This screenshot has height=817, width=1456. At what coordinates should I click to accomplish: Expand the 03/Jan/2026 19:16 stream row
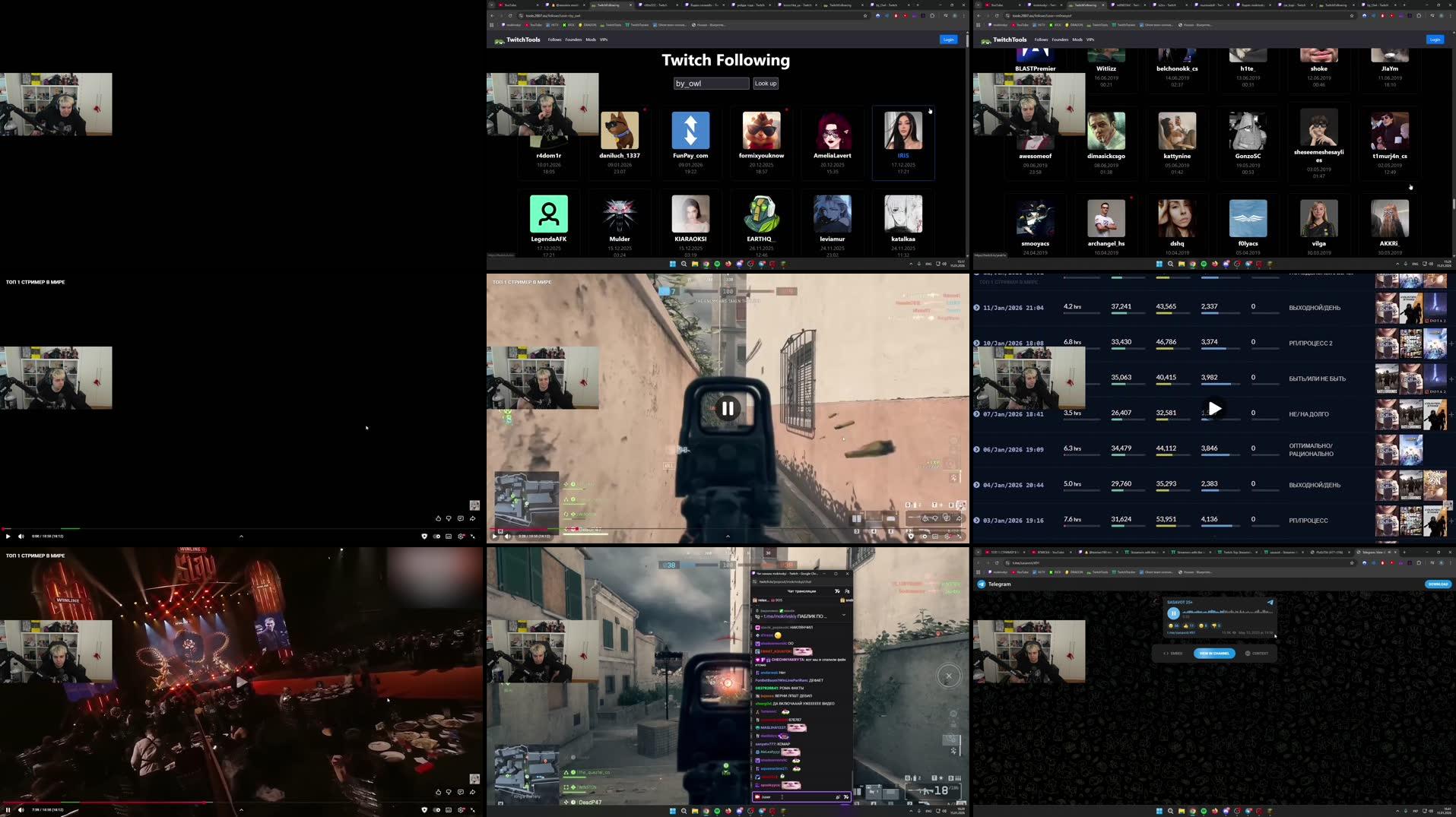976,521
